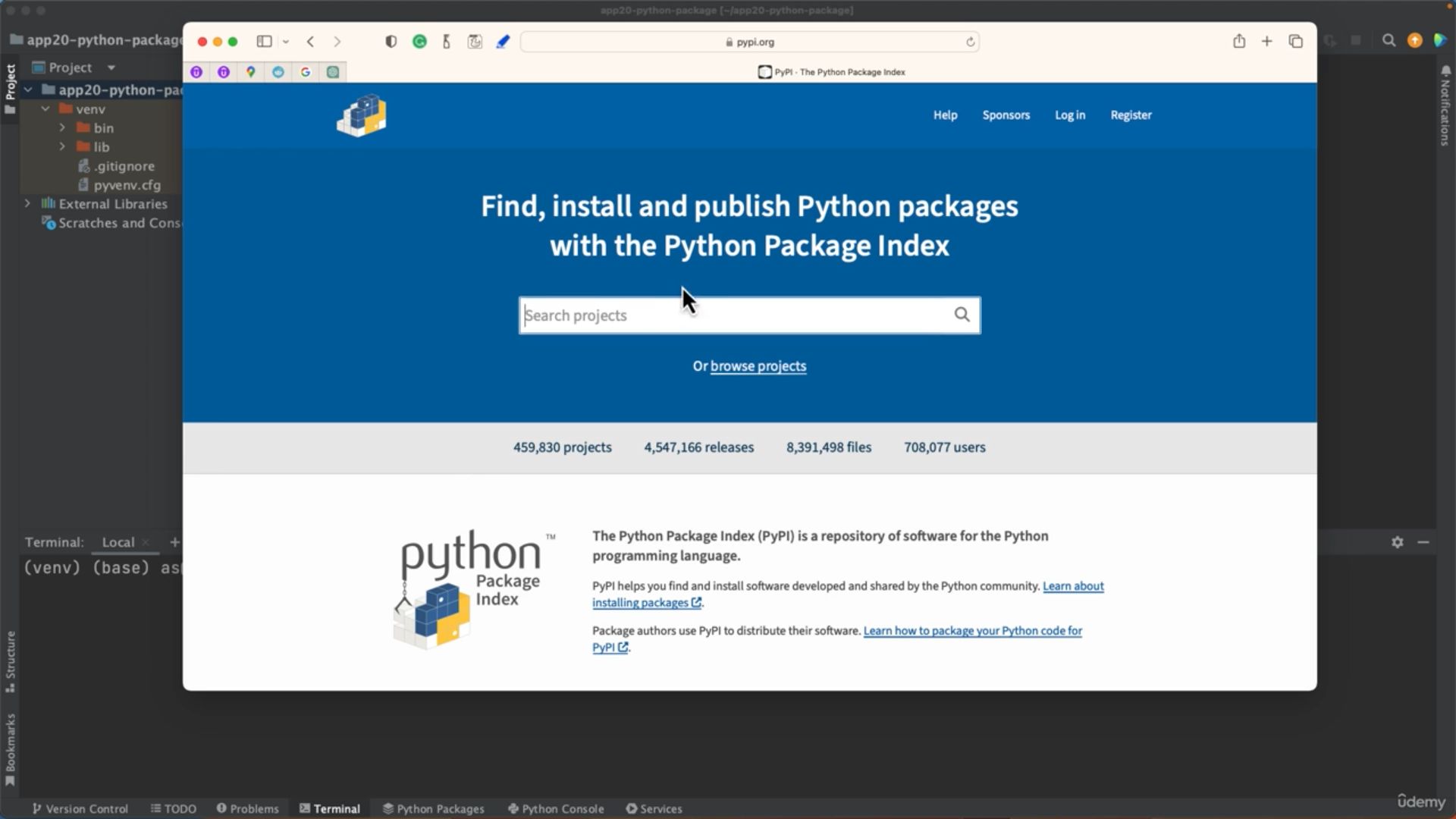Open the Grammarly extension icon
This screenshot has height=819, width=1456.
coord(419,42)
